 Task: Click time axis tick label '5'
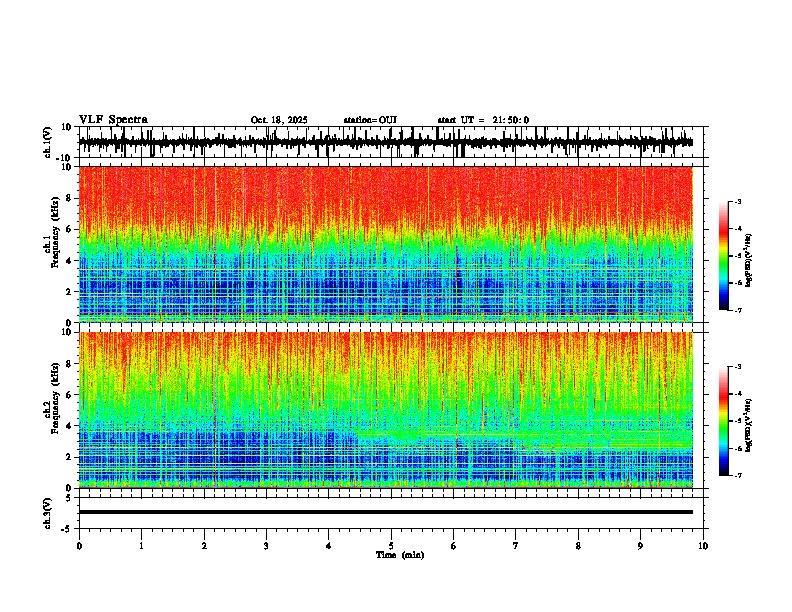(391, 546)
